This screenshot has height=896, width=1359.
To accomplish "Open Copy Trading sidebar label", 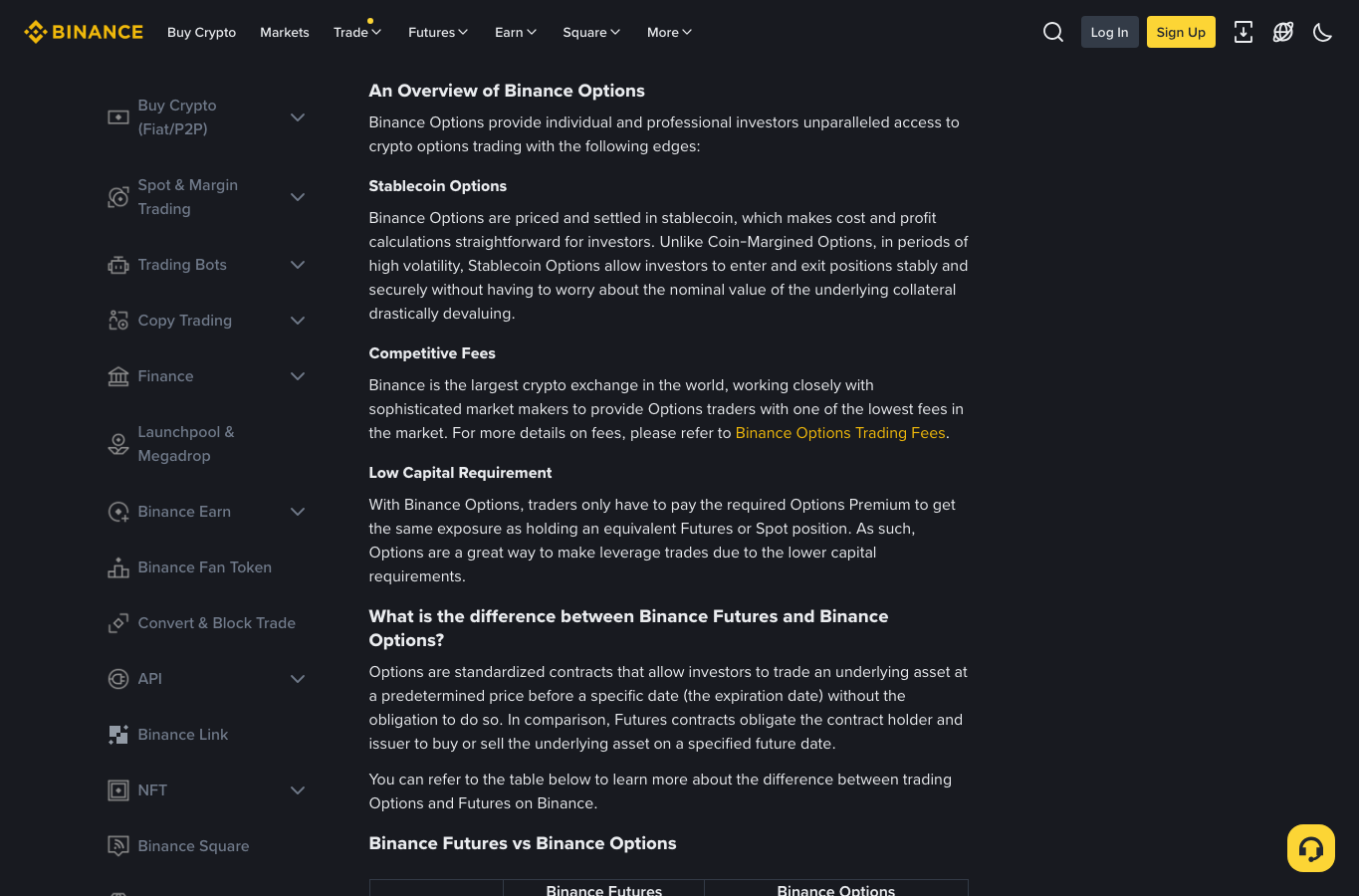I will tap(185, 321).
